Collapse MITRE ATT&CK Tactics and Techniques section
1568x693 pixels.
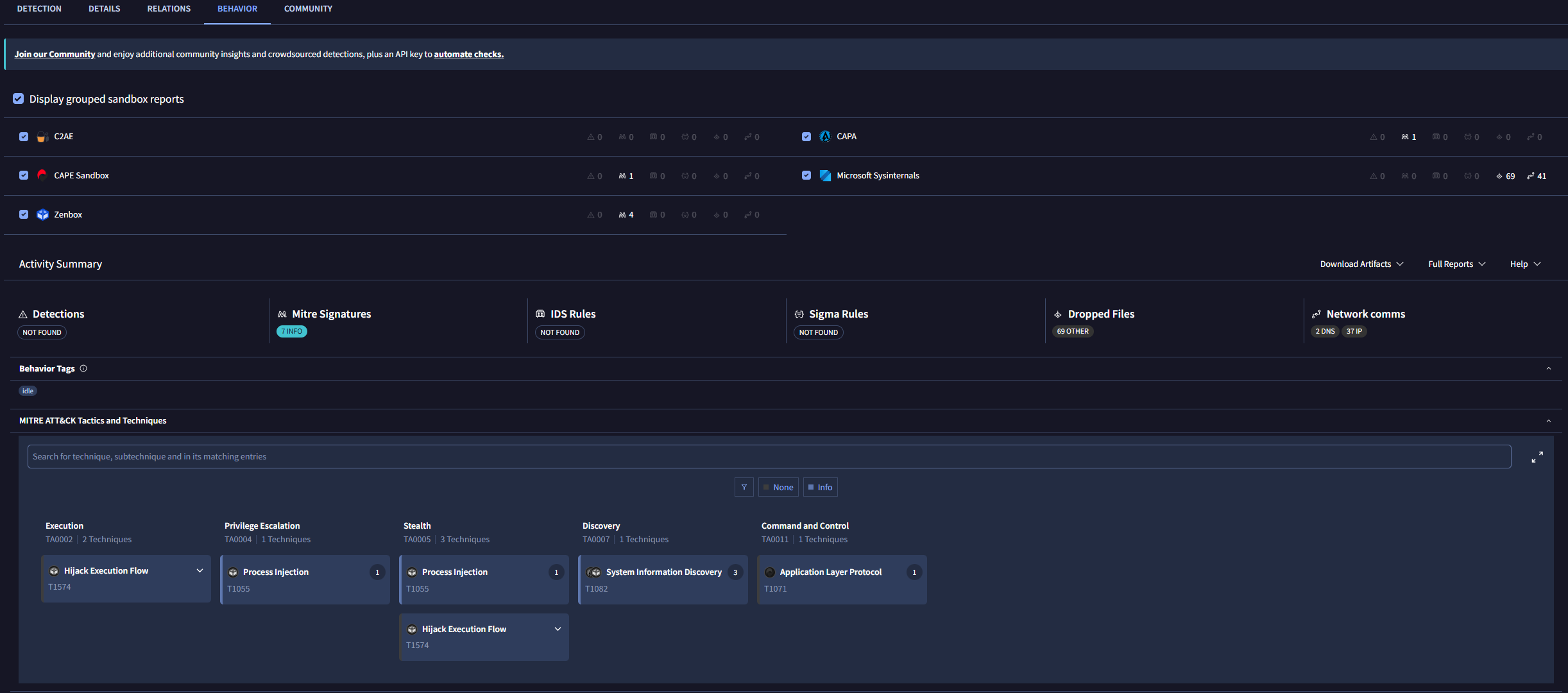click(1549, 421)
